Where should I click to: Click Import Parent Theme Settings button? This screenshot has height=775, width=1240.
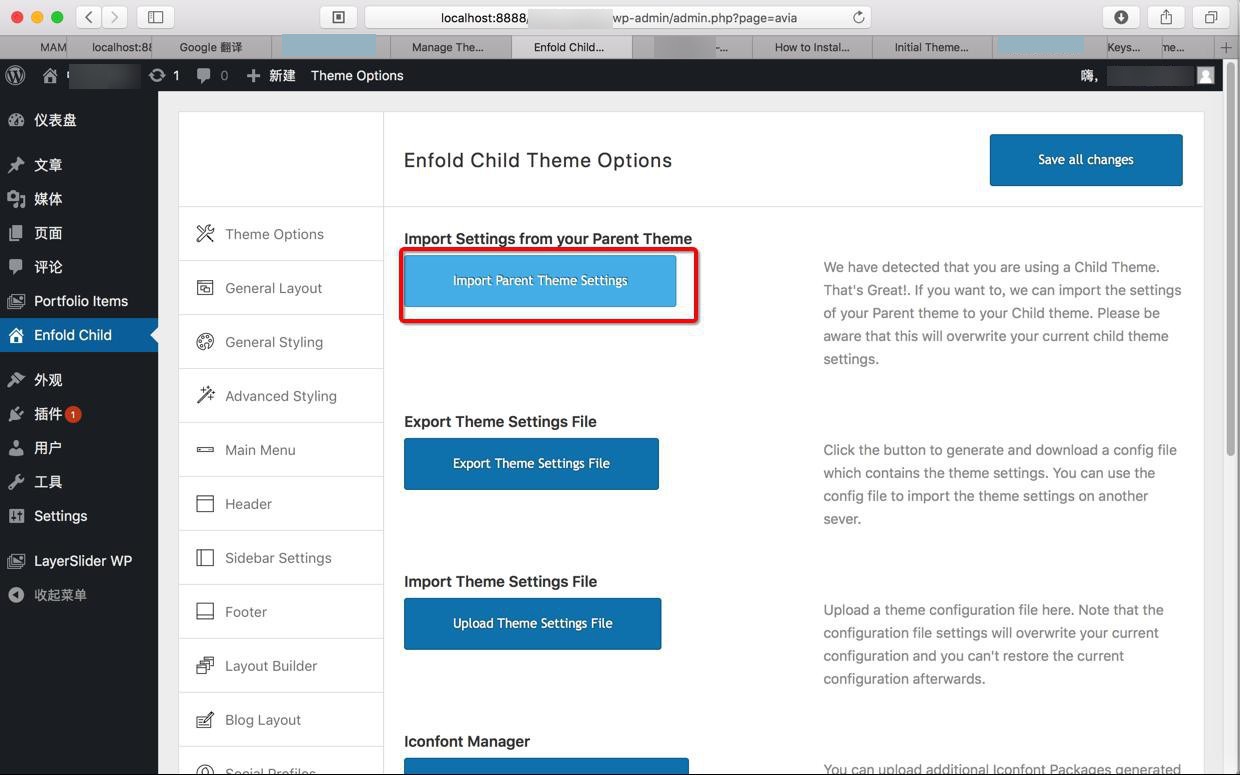[x=540, y=281]
